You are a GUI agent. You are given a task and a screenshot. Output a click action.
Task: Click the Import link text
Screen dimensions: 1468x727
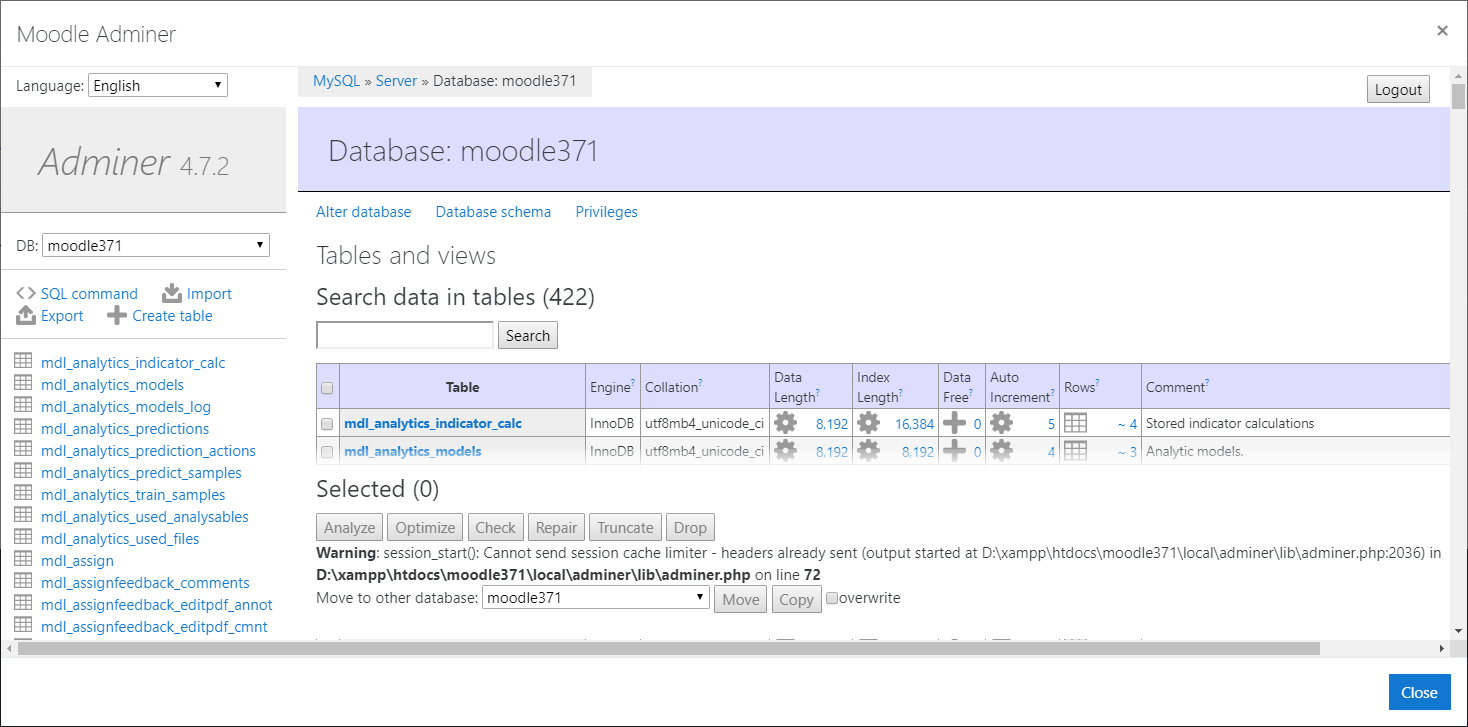click(209, 293)
